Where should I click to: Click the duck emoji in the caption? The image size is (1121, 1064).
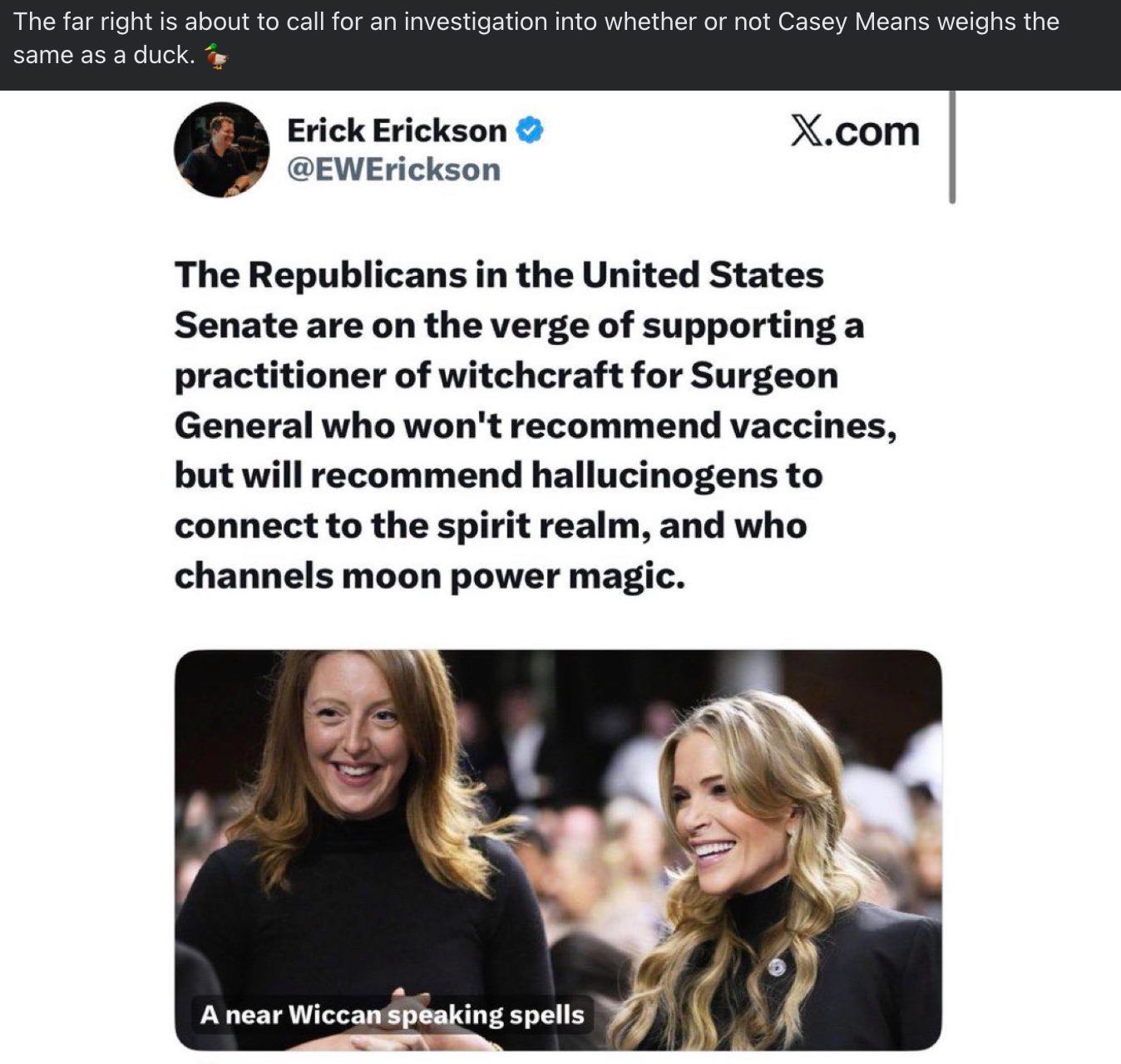click(x=216, y=56)
